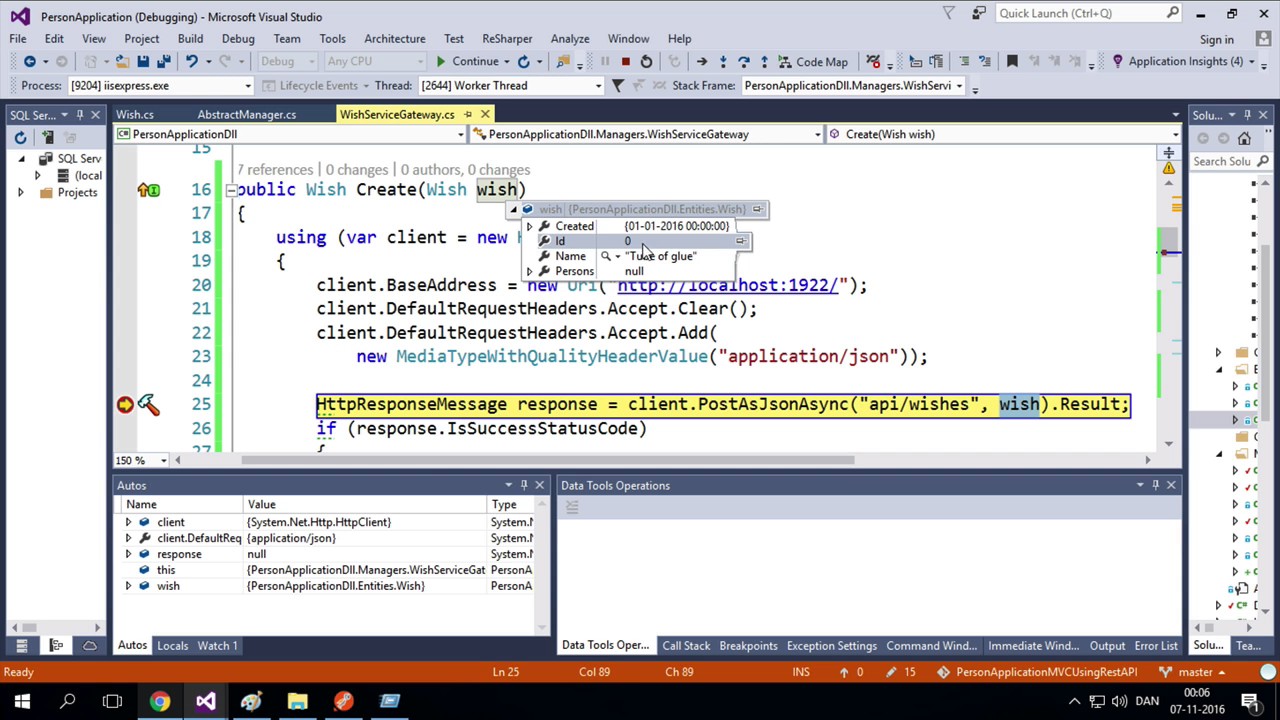Close the Autos panel
The width and height of the screenshot is (1280, 720).
click(x=540, y=486)
